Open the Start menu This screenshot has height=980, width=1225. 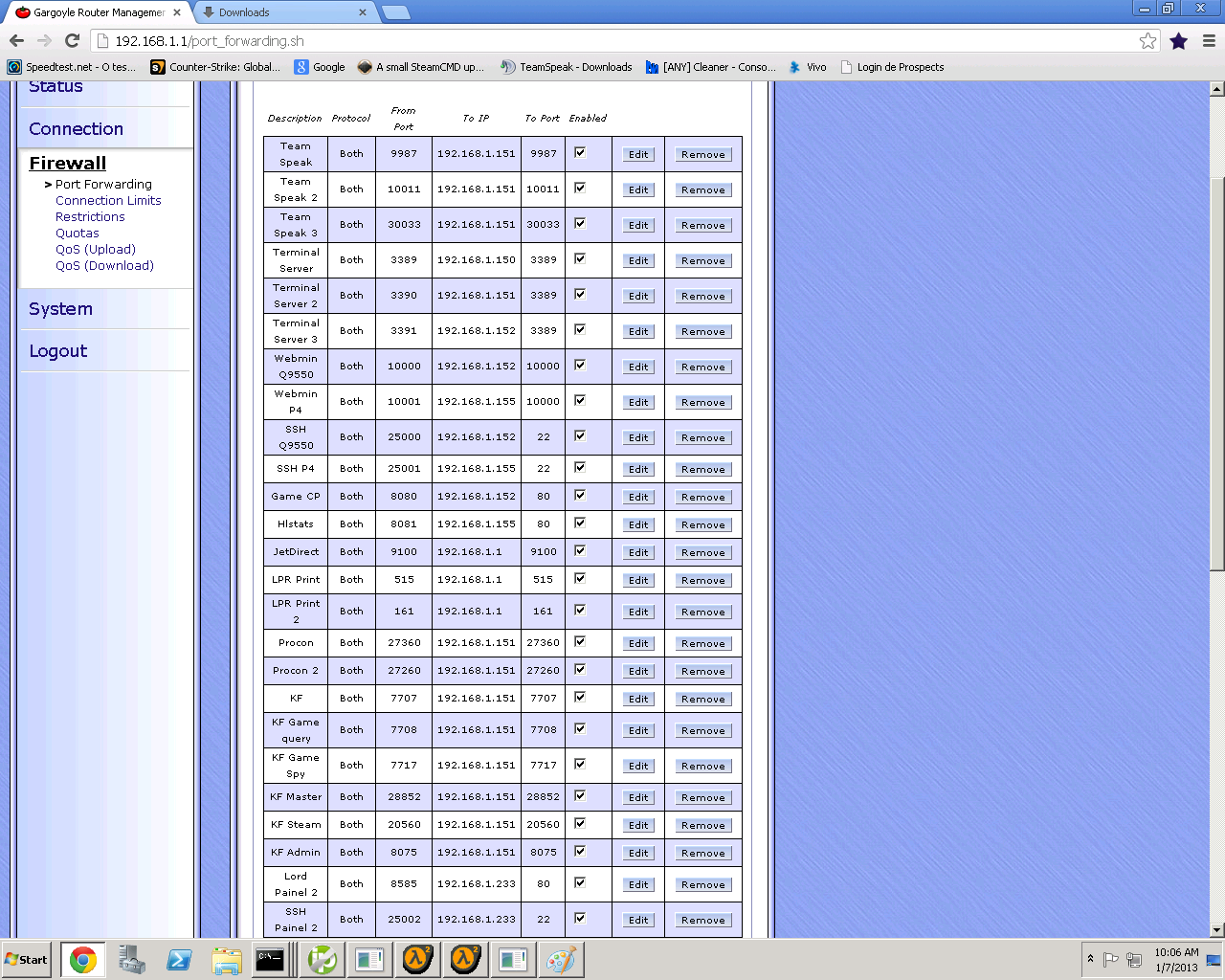tap(27, 960)
